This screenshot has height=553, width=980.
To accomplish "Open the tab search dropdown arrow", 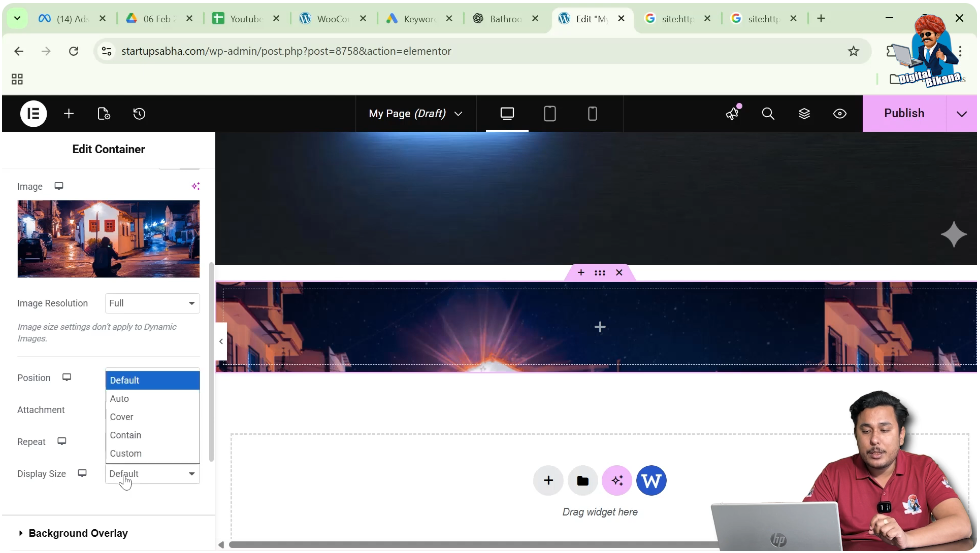I will pyautogui.click(x=18, y=19).
